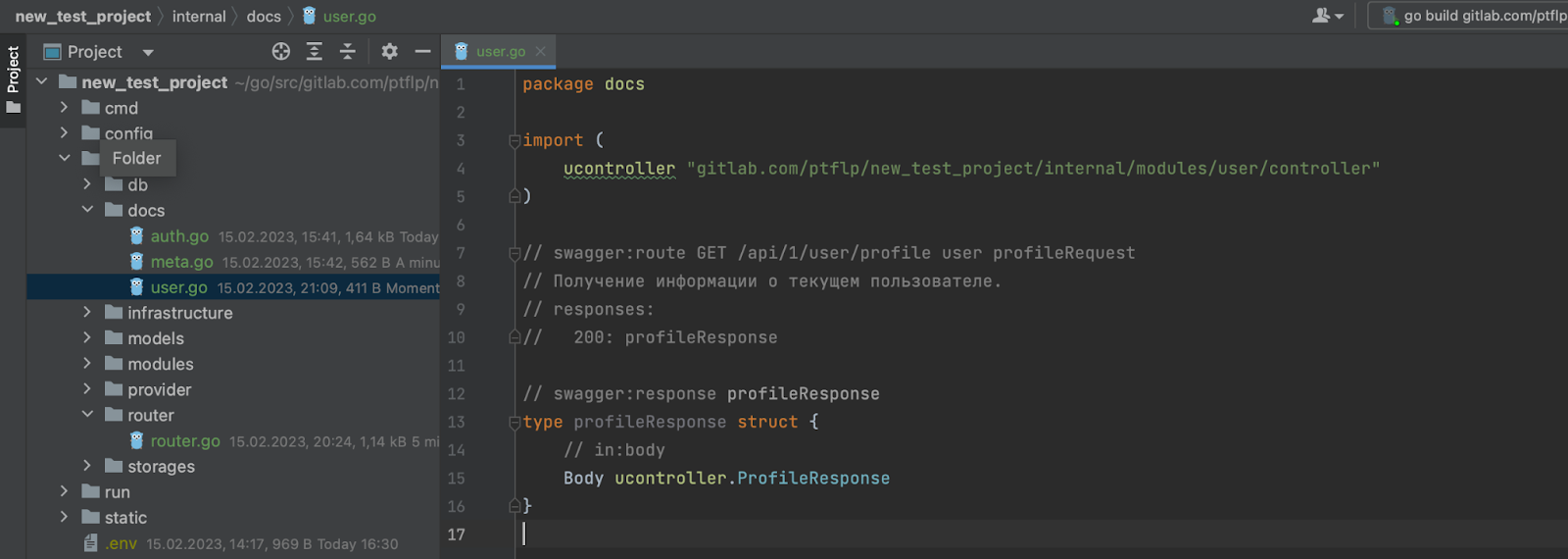Select router.go file in project tree

pyautogui.click(x=185, y=441)
